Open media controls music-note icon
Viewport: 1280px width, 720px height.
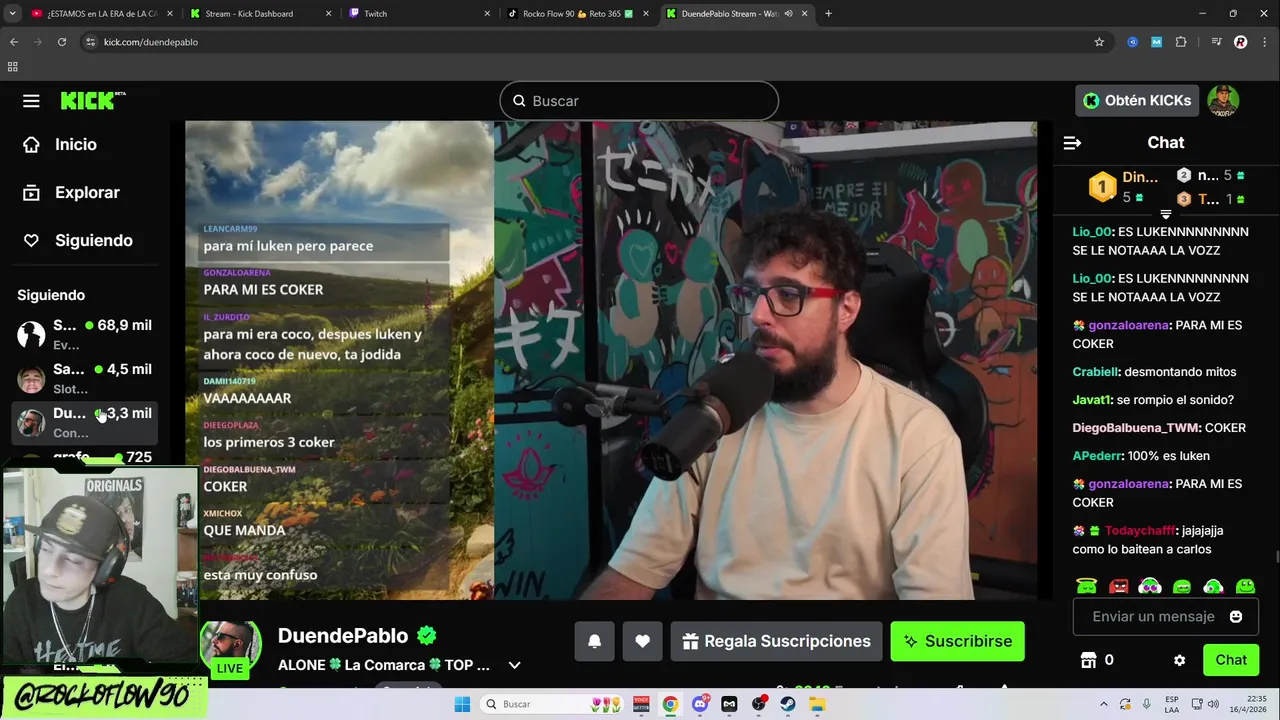click(x=1216, y=42)
